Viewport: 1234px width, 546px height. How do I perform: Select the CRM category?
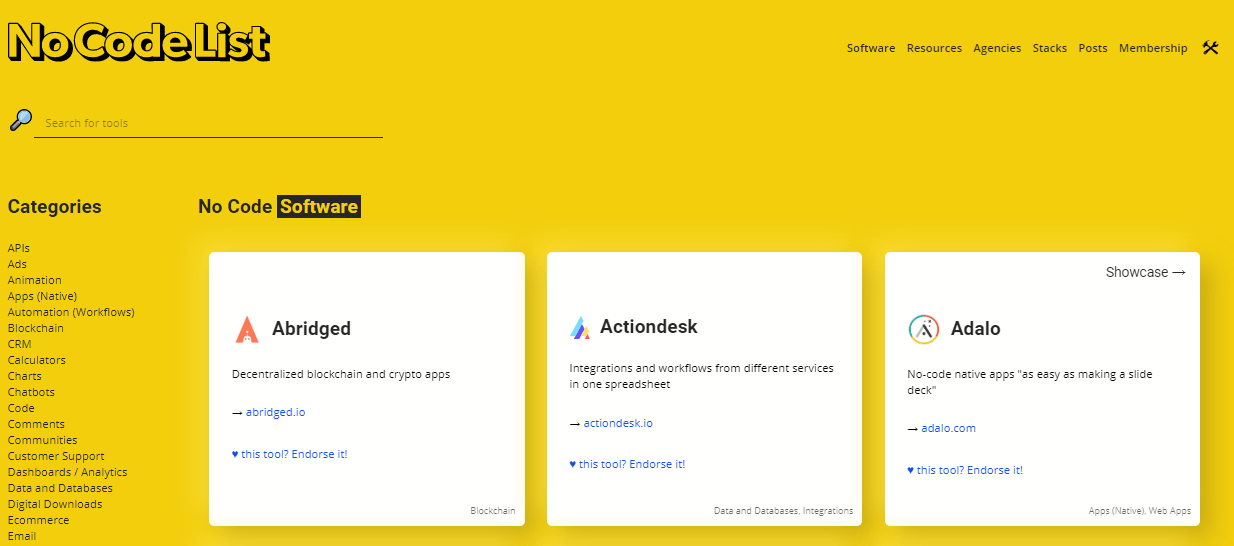tap(20, 344)
